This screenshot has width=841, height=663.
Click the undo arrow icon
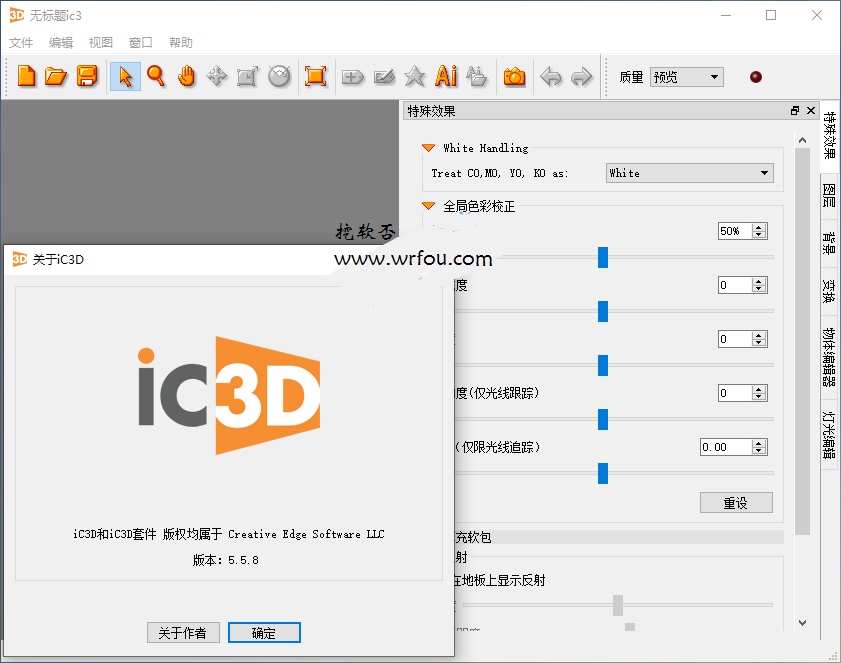tap(550, 77)
